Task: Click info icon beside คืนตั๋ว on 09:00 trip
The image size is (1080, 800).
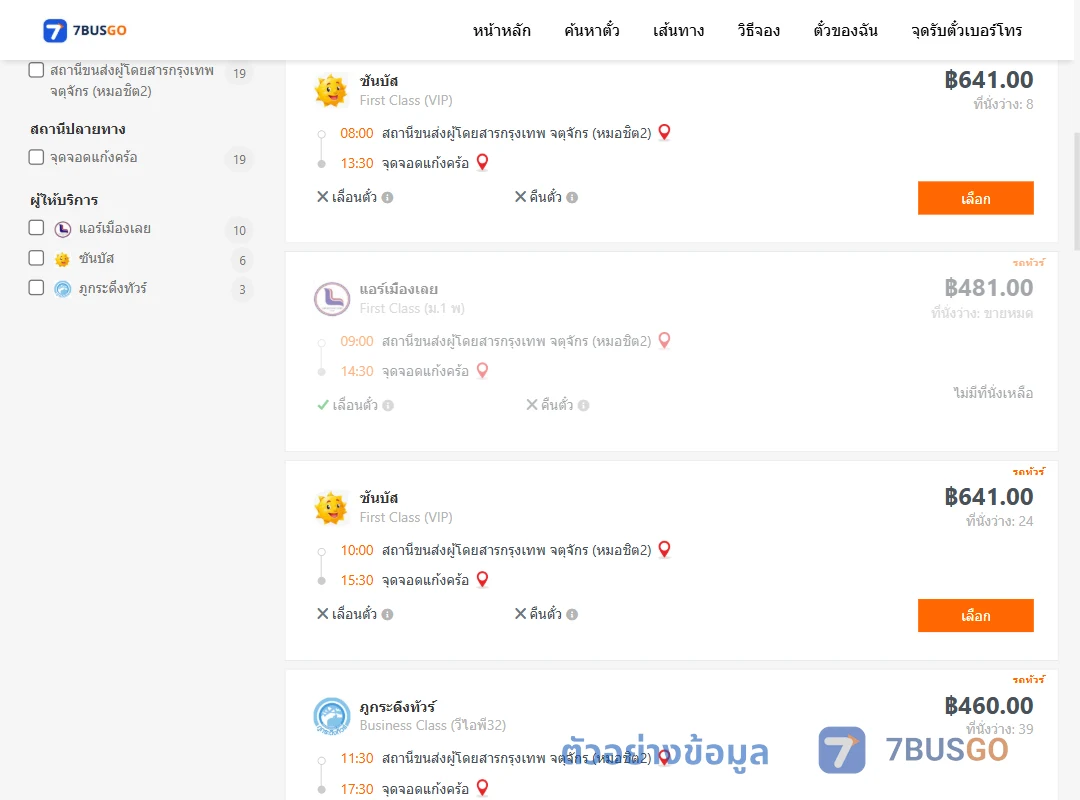Action: [583, 406]
